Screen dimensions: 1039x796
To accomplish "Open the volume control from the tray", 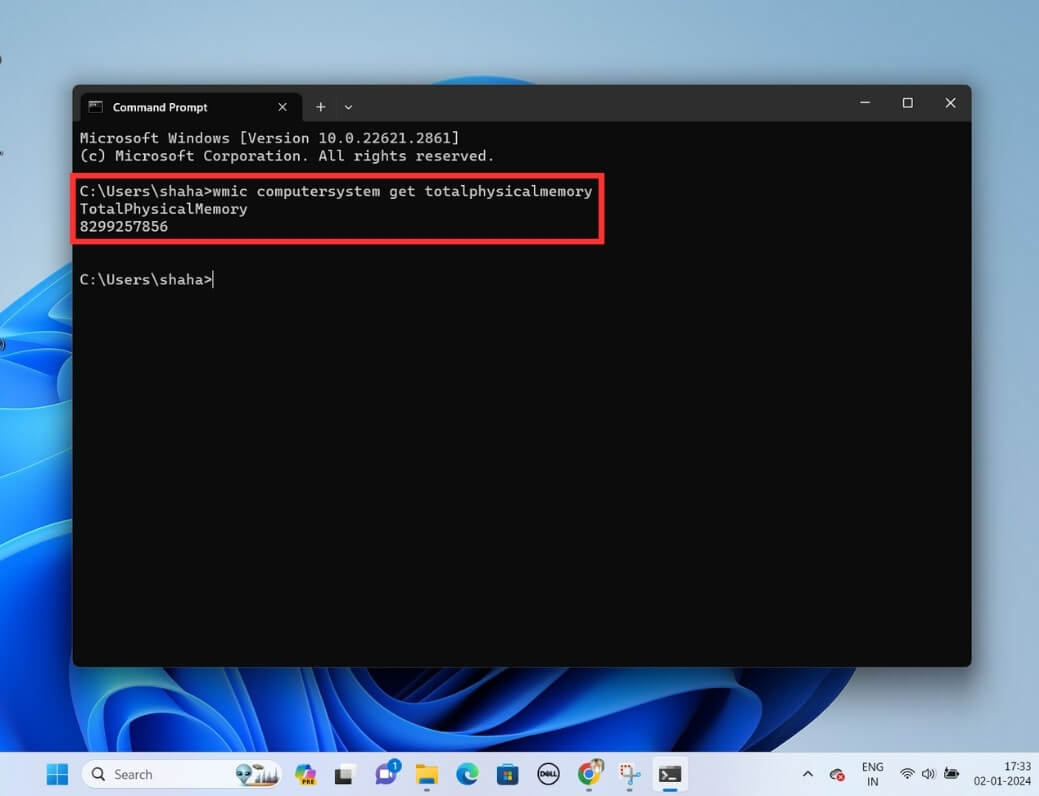I will [930, 774].
